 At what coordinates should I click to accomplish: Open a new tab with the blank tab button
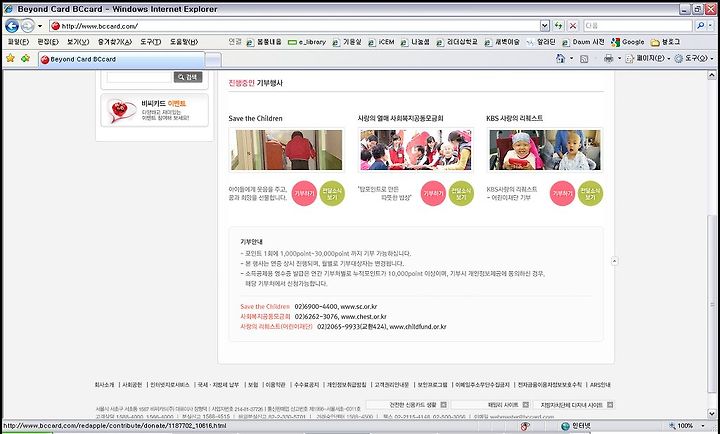point(213,60)
